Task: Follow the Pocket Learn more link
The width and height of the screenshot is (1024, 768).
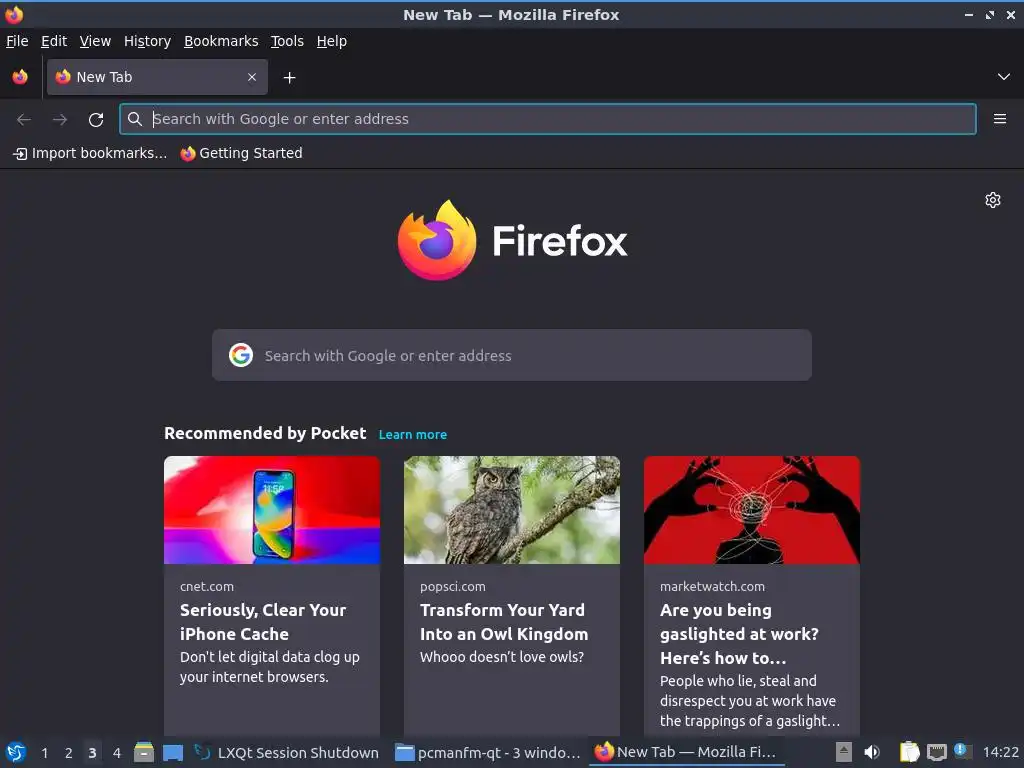Action: pos(413,434)
